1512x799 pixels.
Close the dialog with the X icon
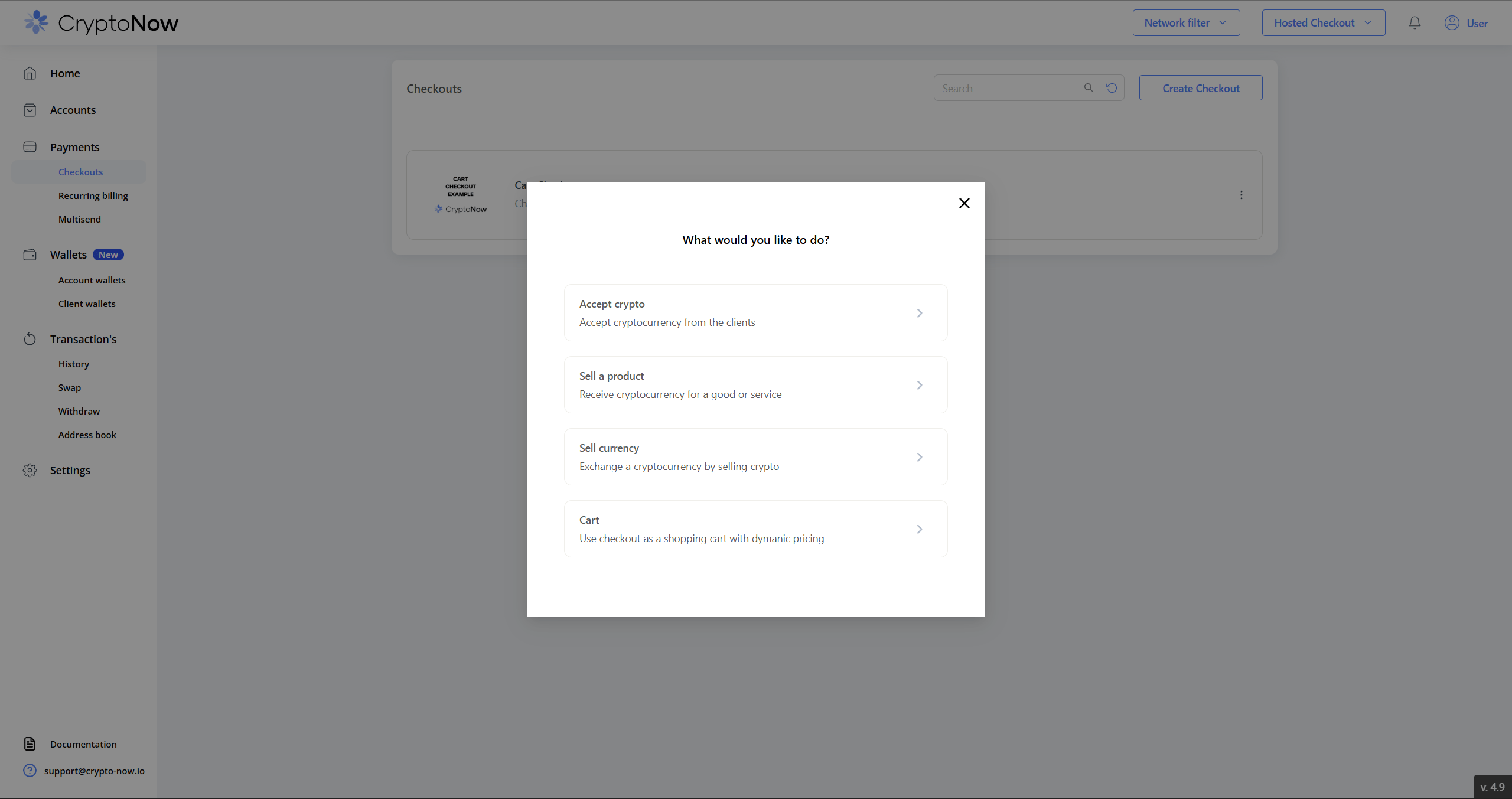pyautogui.click(x=964, y=203)
